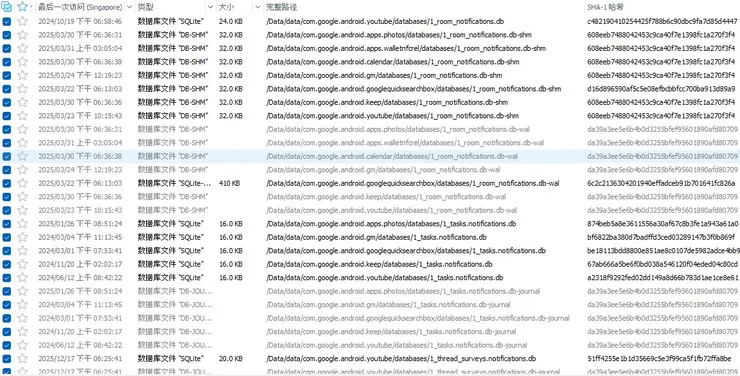Toggle the select-all checkbox in header

click(7, 7)
